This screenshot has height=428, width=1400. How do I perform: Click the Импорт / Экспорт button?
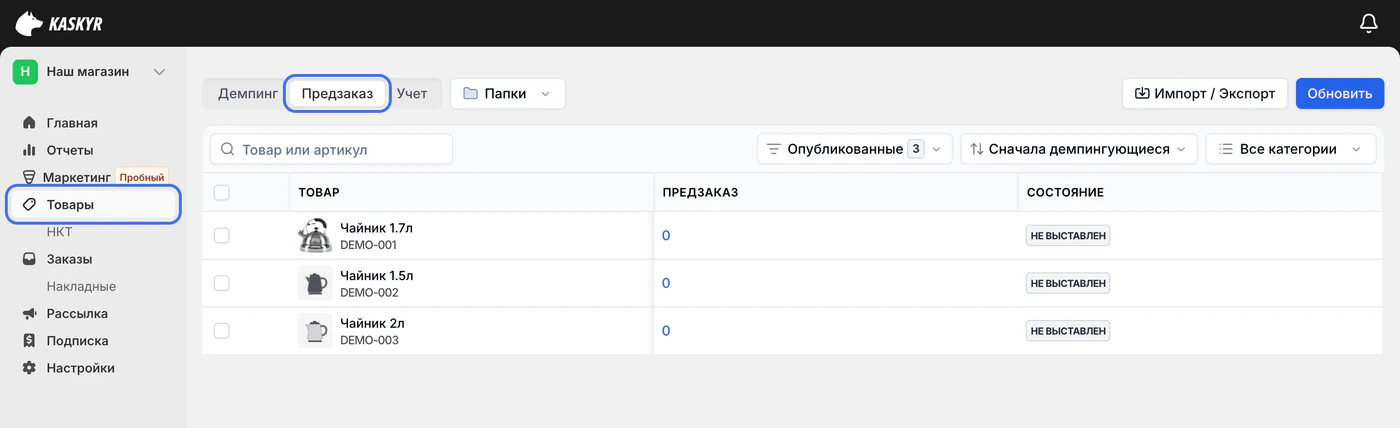[1205, 93]
